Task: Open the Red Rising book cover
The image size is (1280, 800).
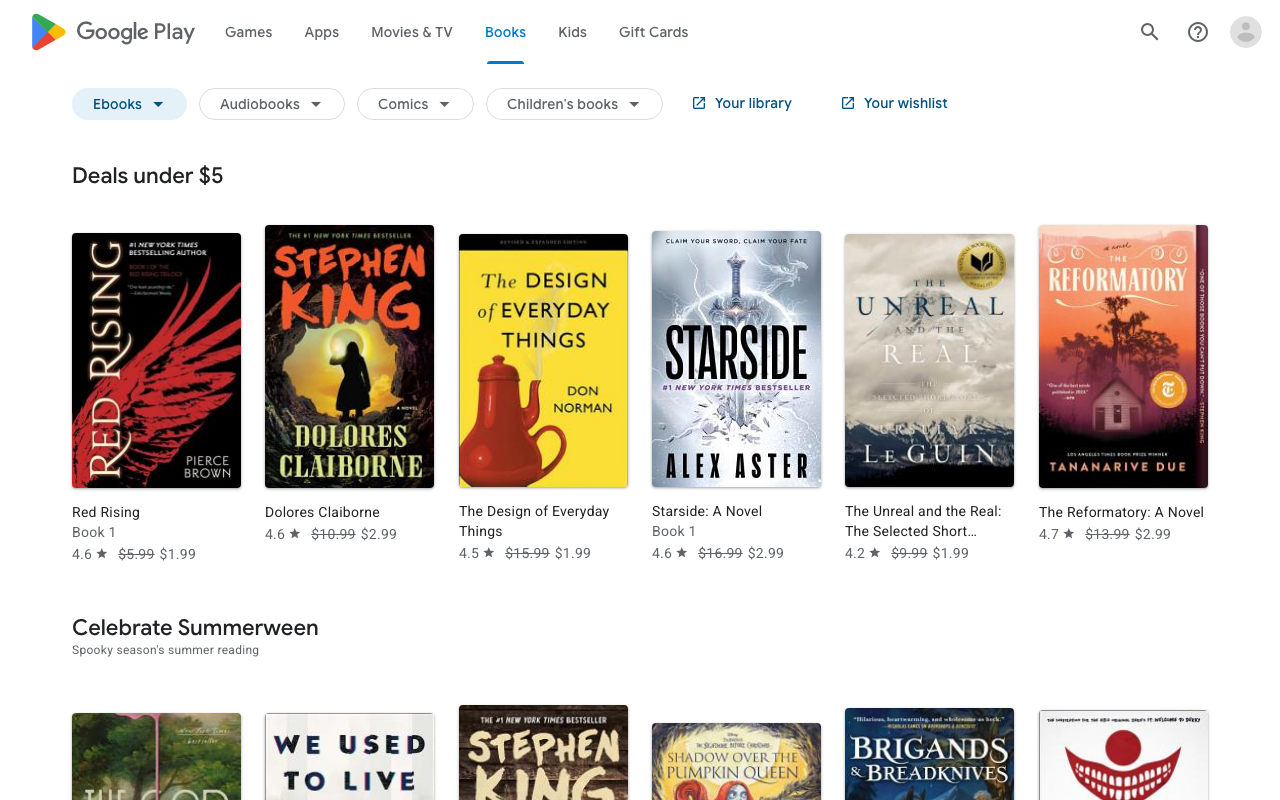Action: 156,360
